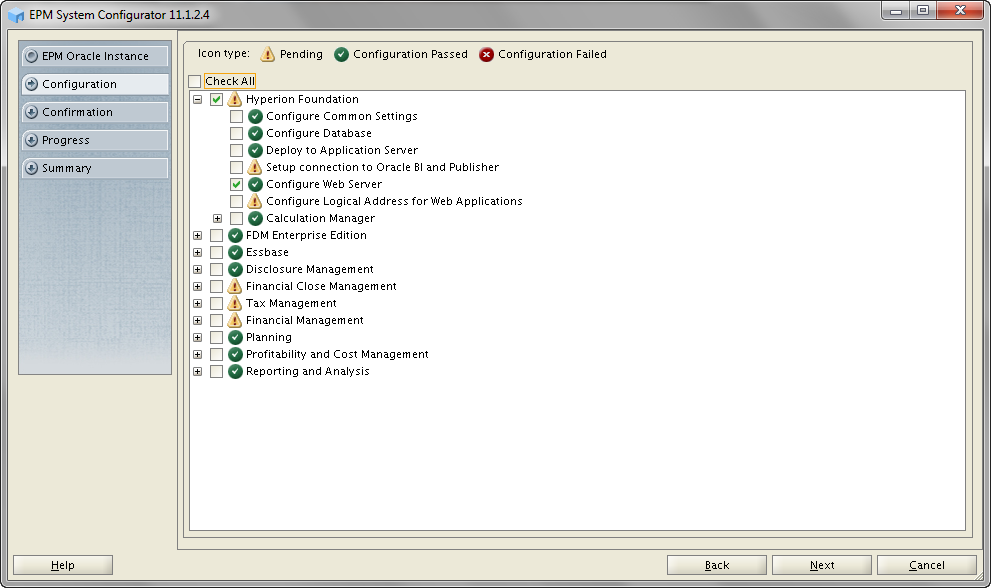
Task: Open the Confirmation step
Action: pos(95,112)
